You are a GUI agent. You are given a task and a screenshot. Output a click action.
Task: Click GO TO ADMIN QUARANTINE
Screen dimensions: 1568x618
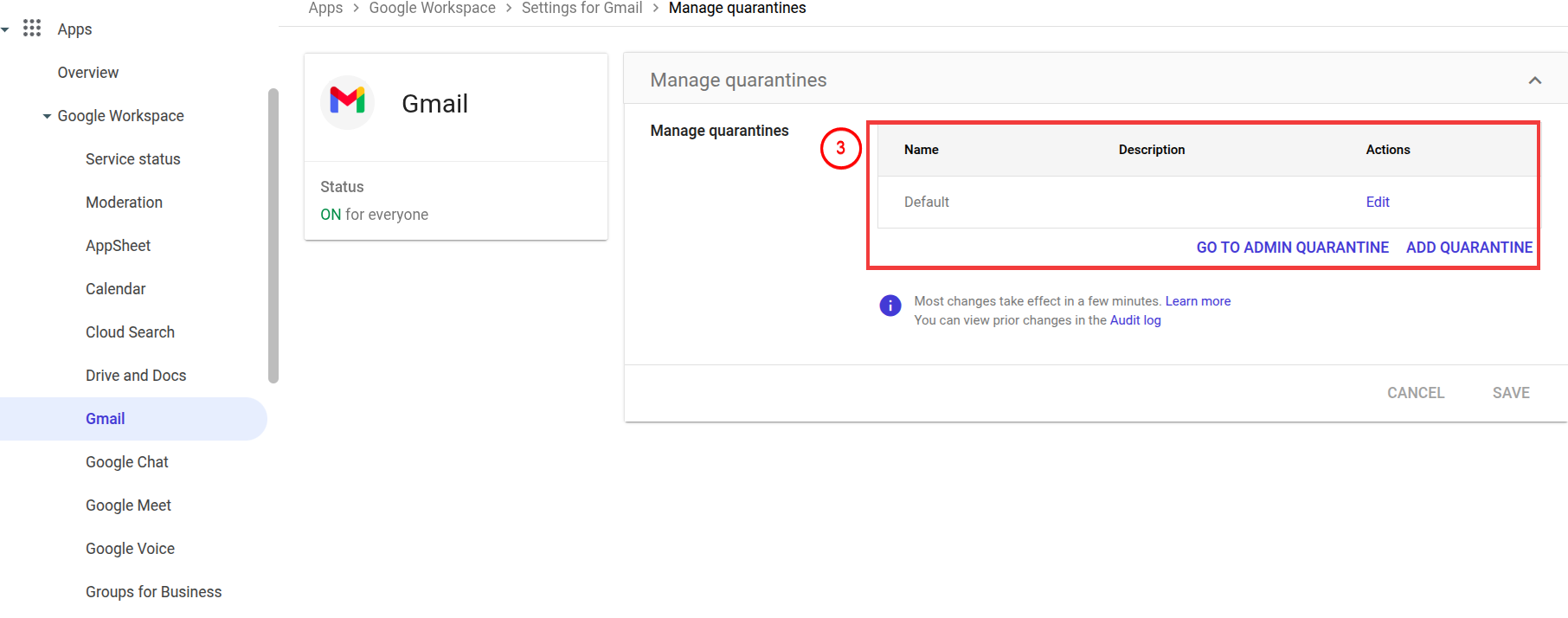[1292, 248]
